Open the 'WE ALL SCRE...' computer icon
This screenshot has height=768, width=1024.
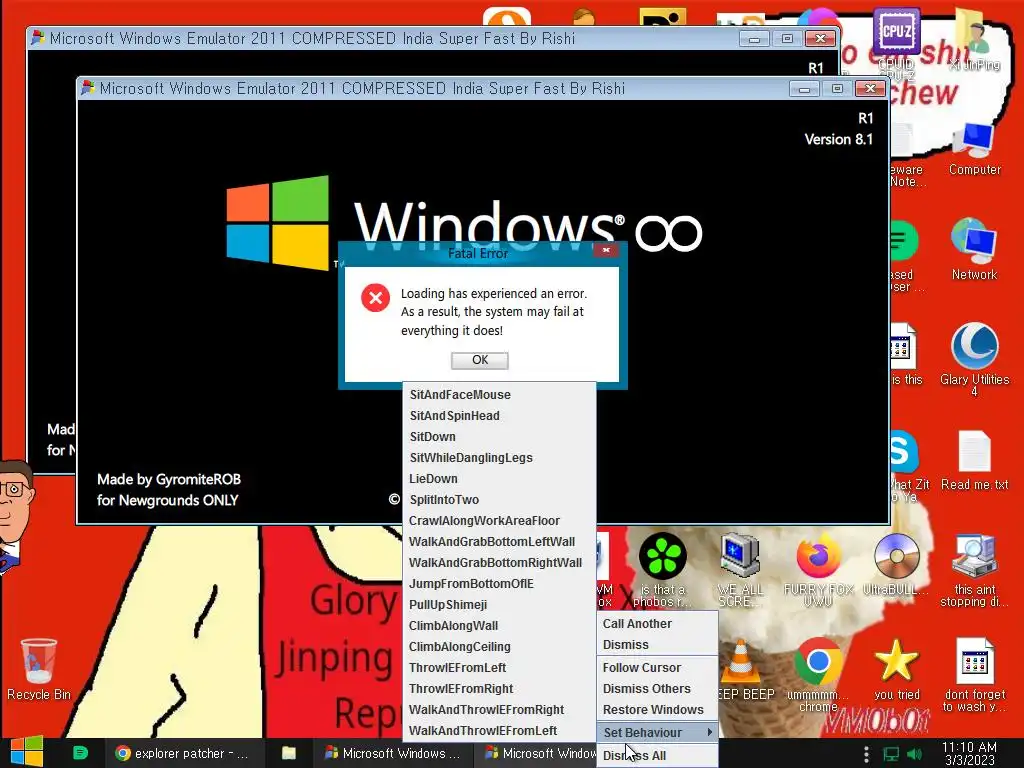click(x=740, y=570)
